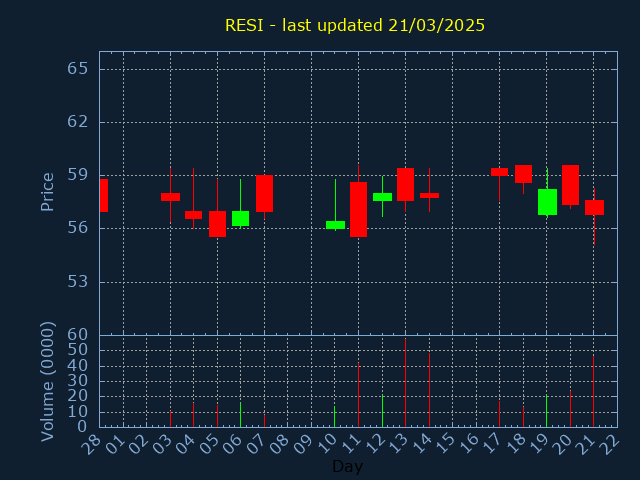
Task: Click the red volume bar for day 21
Action: pos(593,391)
